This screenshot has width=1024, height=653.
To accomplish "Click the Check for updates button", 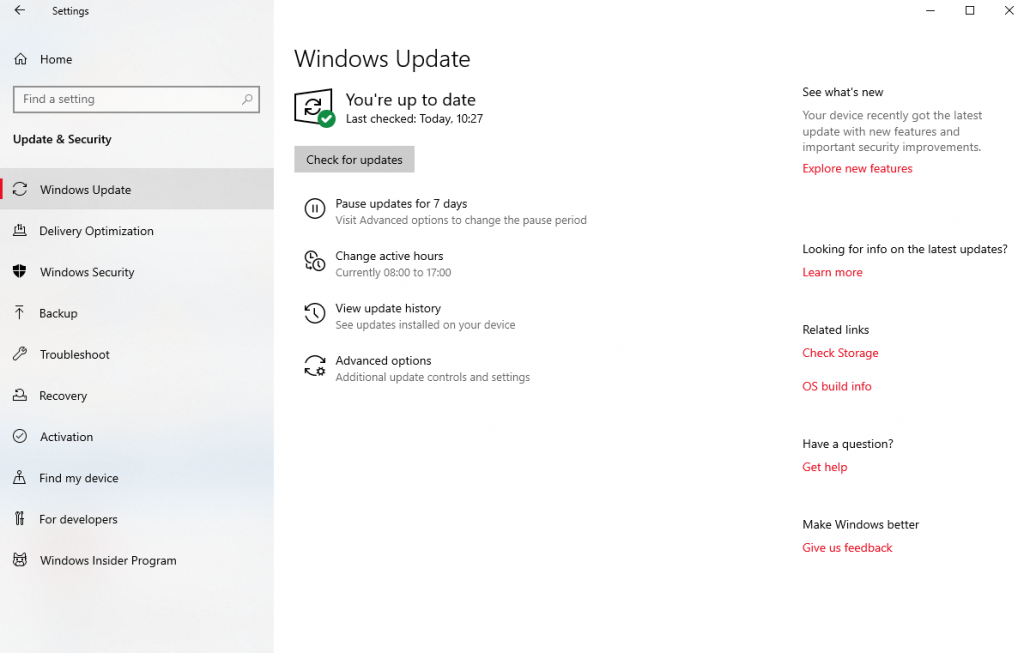I will click(x=354, y=159).
